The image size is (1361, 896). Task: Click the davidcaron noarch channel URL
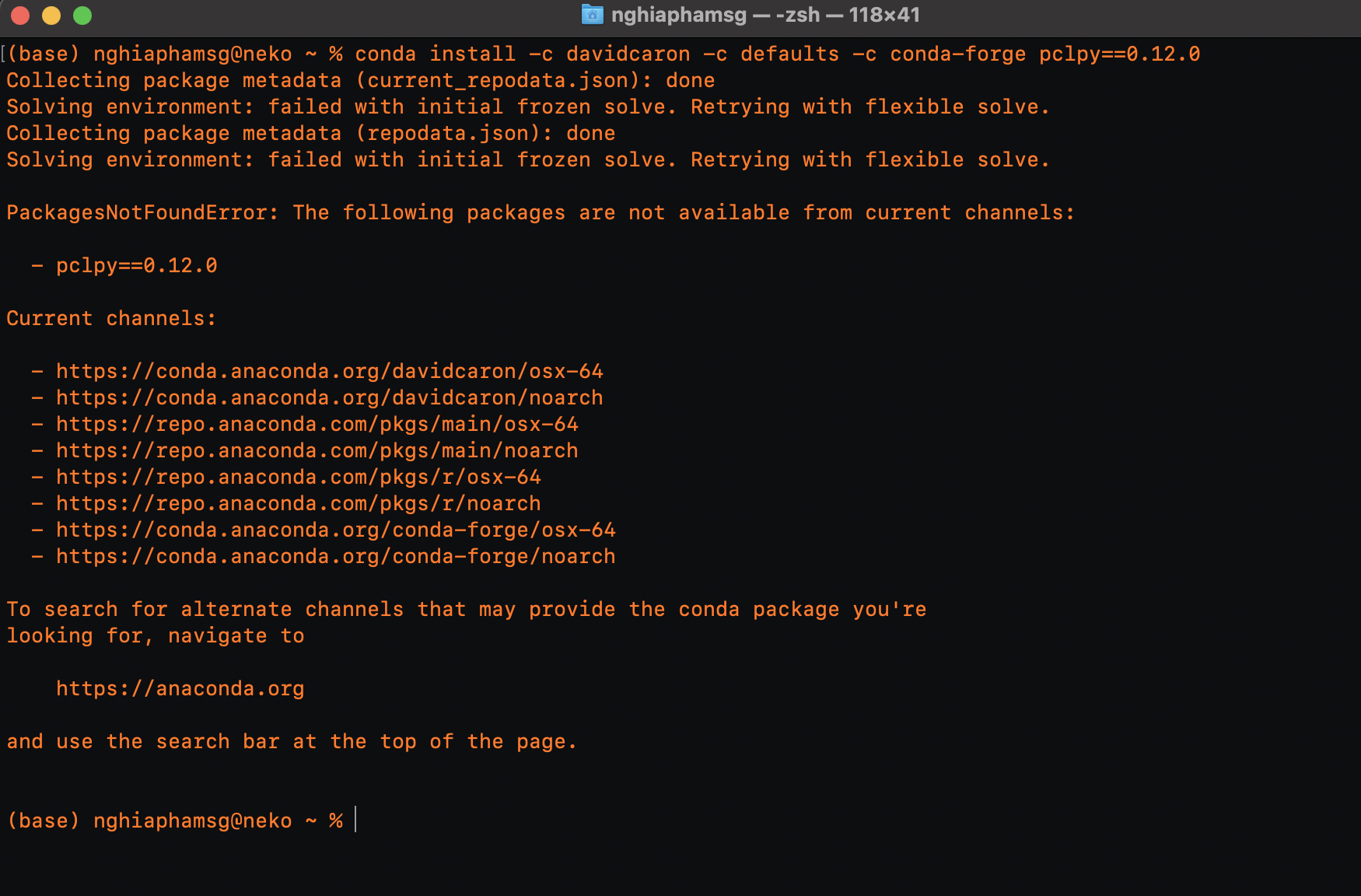[x=328, y=397]
